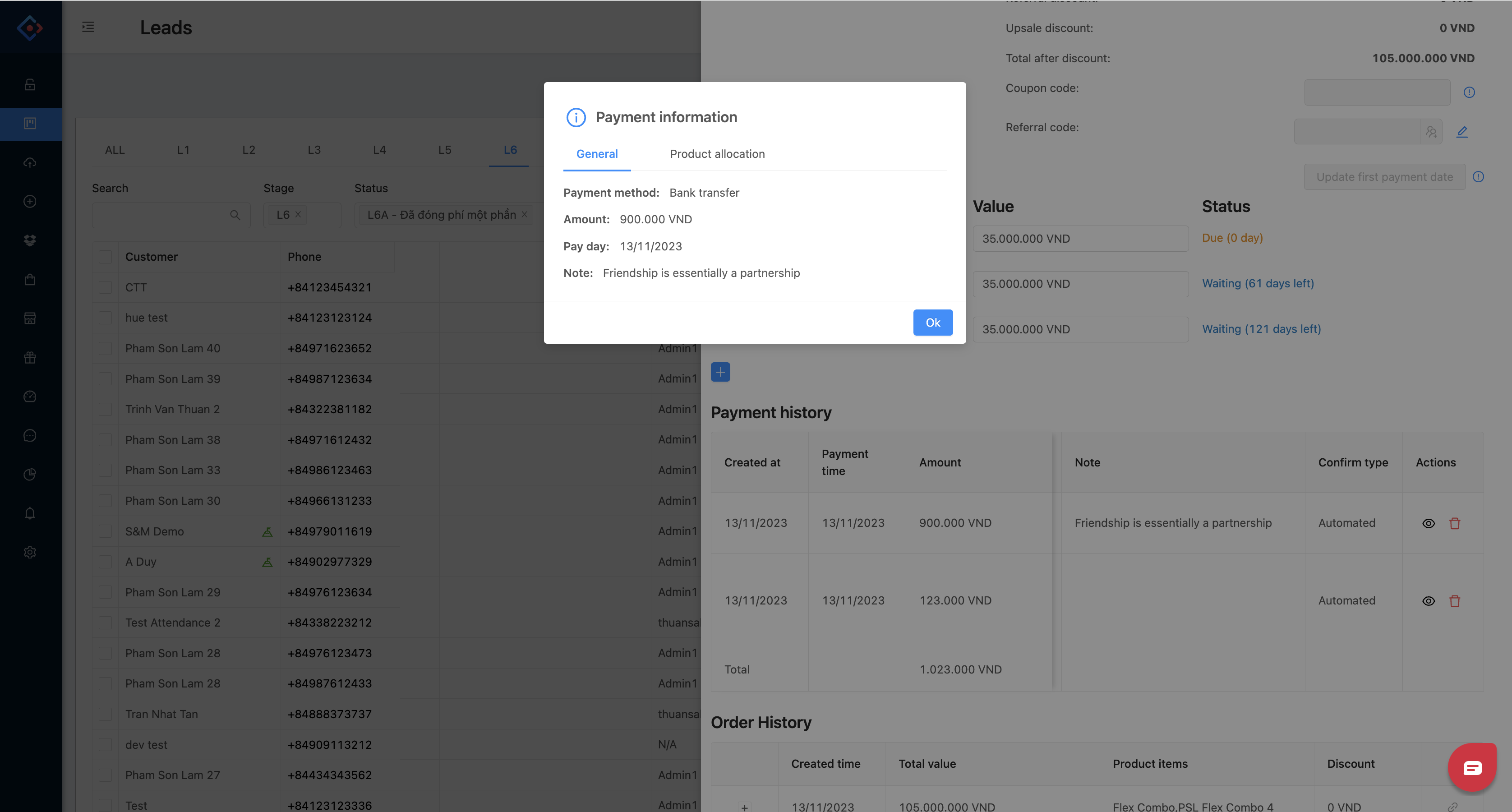Click the info icon beside Coupon code

point(1469,92)
